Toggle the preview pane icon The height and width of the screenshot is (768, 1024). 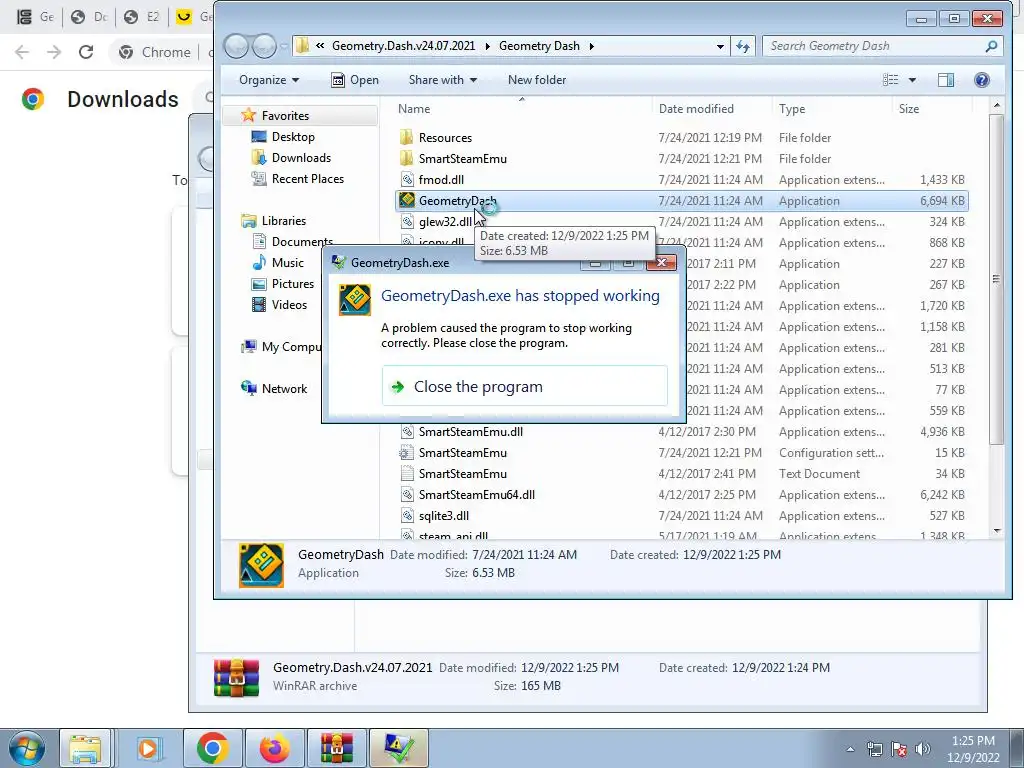(946, 80)
